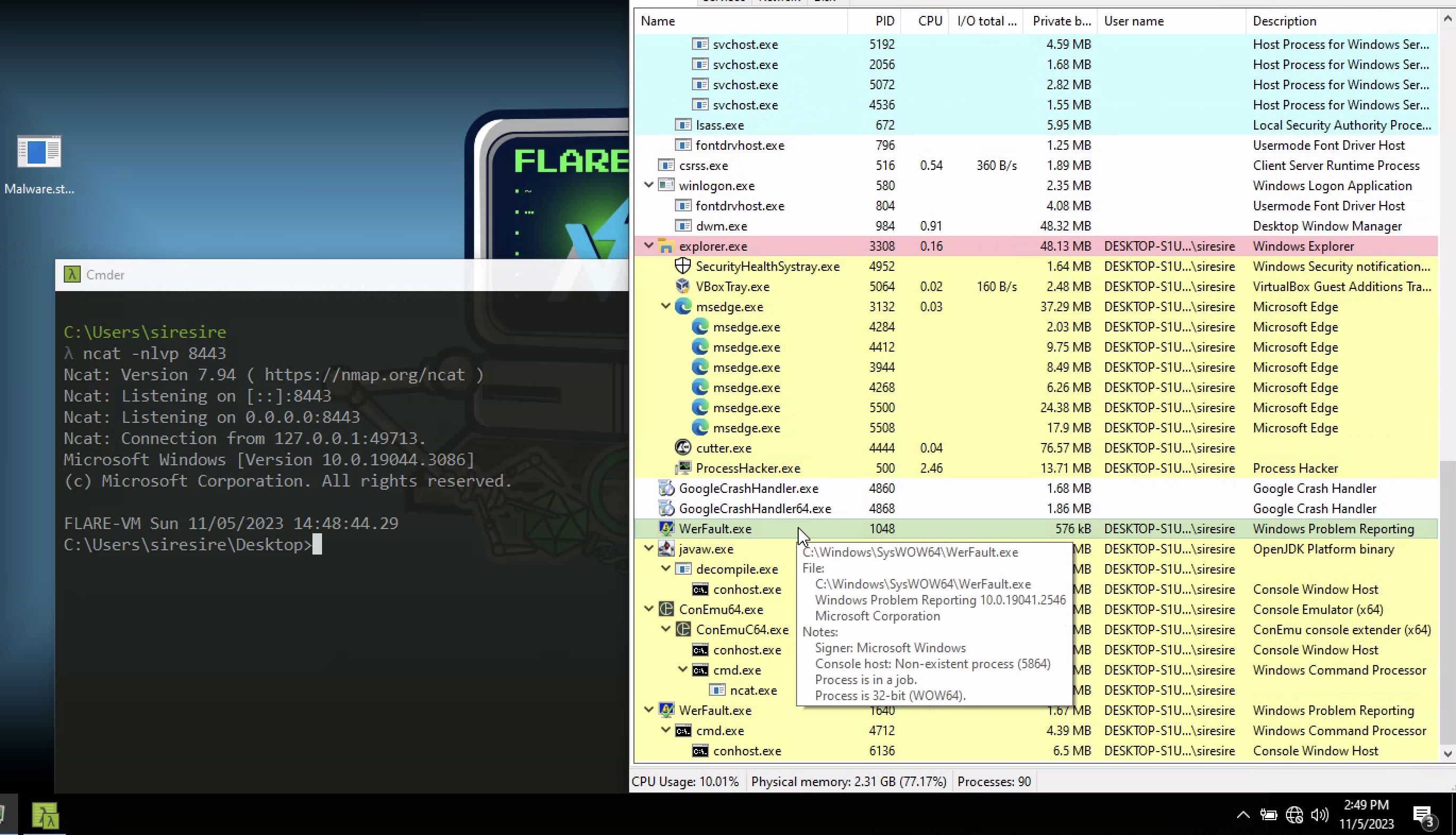
Task: Click the ConEmu64.exe icon
Action: coord(665,610)
